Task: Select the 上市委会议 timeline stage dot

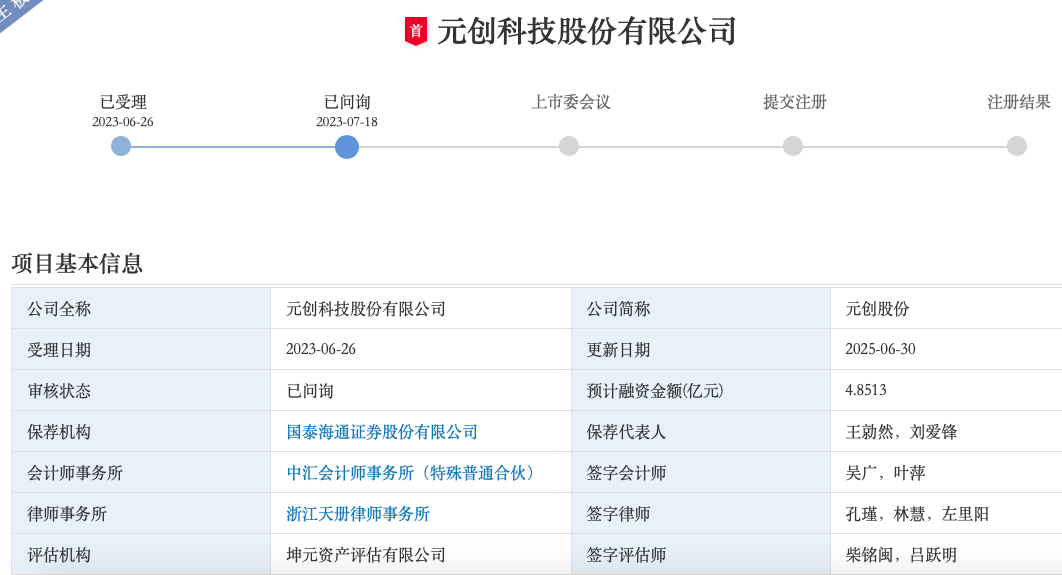Action: pyautogui.click(x=569, y=146)
